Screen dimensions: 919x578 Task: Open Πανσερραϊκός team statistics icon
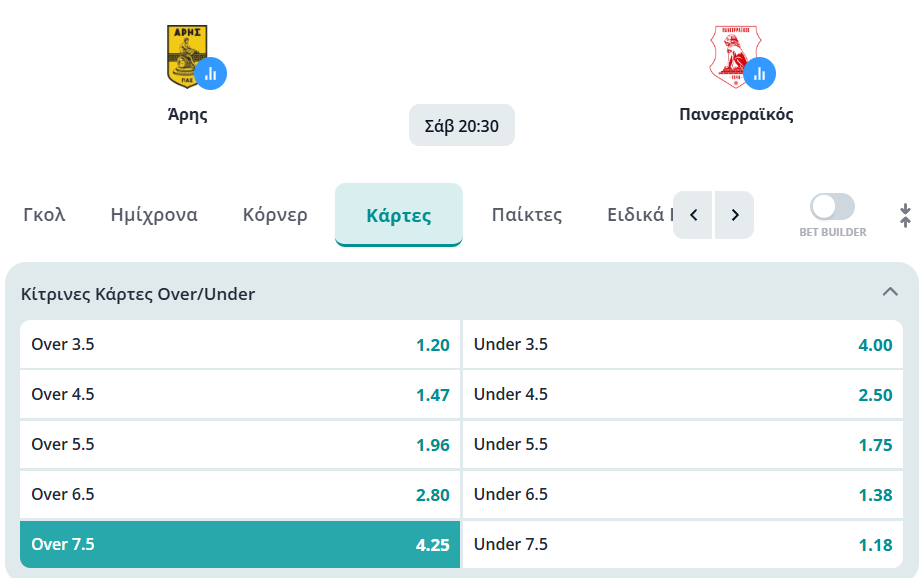coord(760,73)
